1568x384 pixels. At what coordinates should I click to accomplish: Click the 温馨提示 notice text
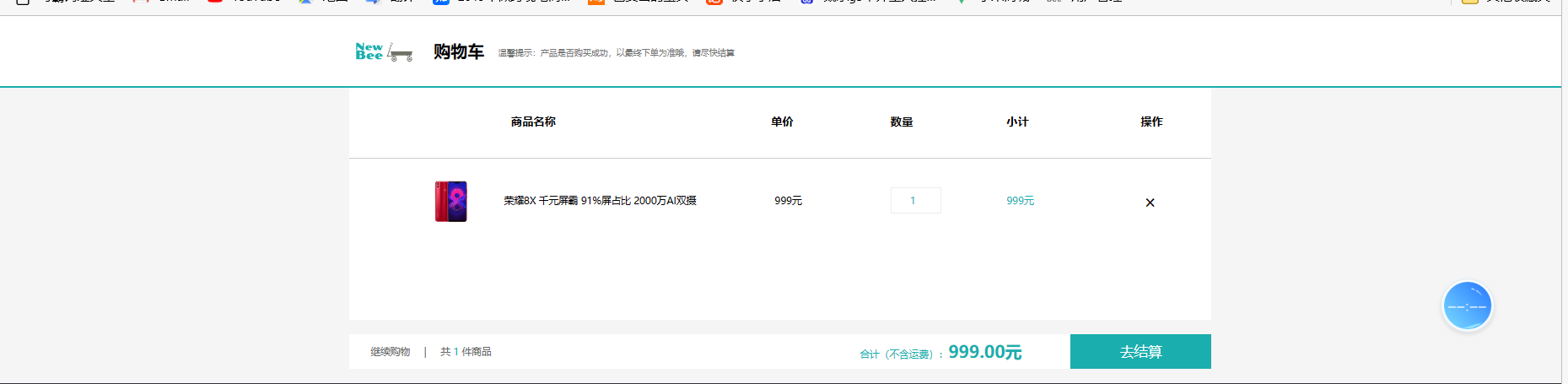(616, 53)
